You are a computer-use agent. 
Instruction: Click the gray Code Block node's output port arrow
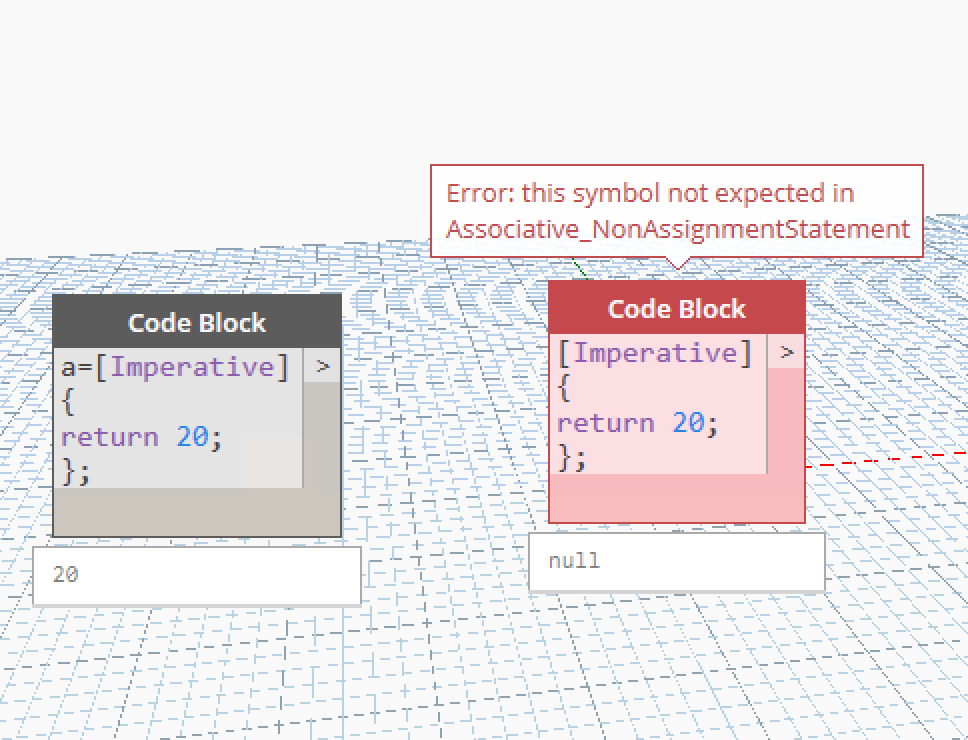click(322, 366)
